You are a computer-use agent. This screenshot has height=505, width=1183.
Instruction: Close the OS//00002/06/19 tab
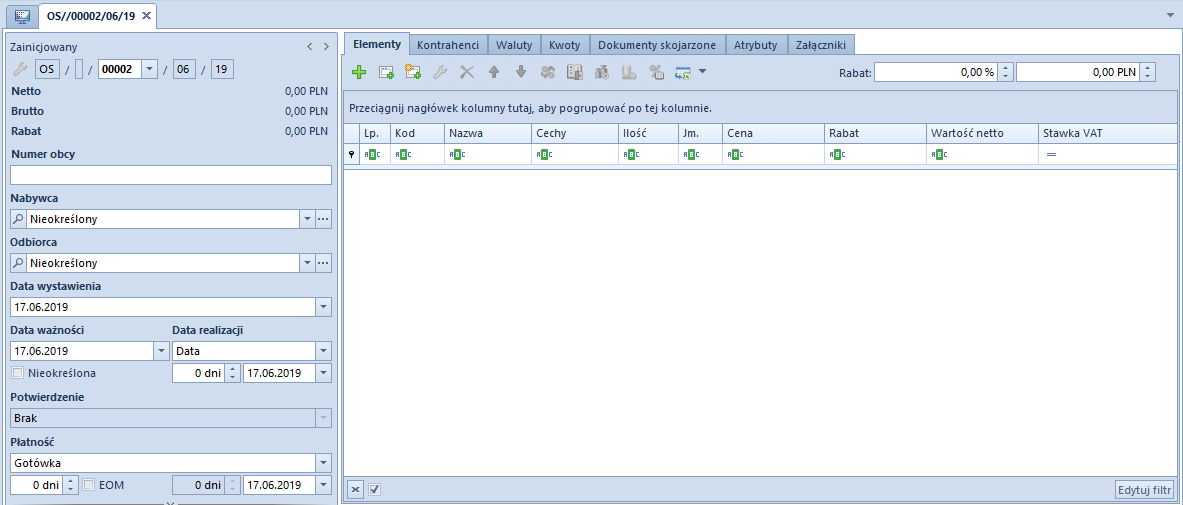[146, 15]
